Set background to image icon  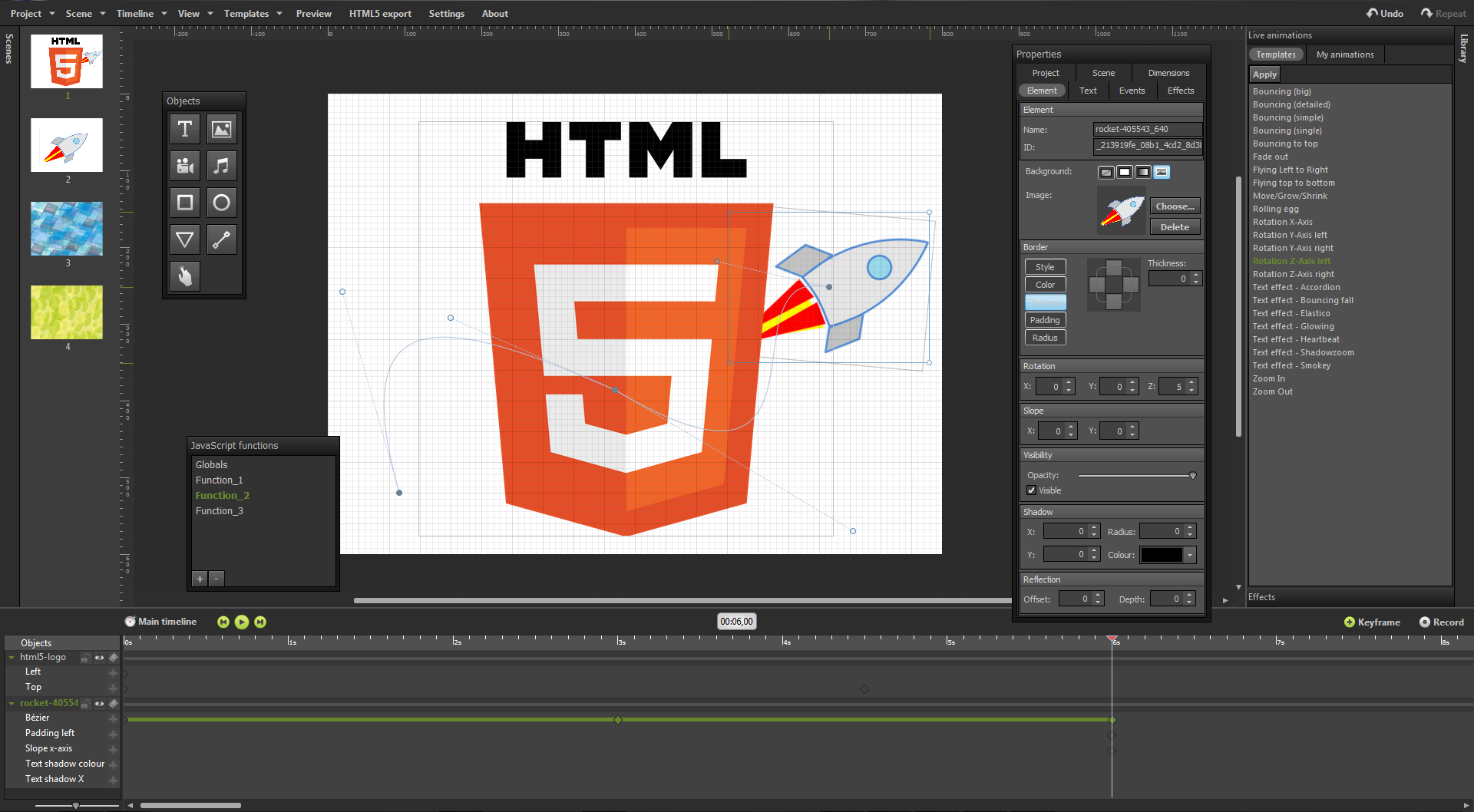[x=1162, y=172]
